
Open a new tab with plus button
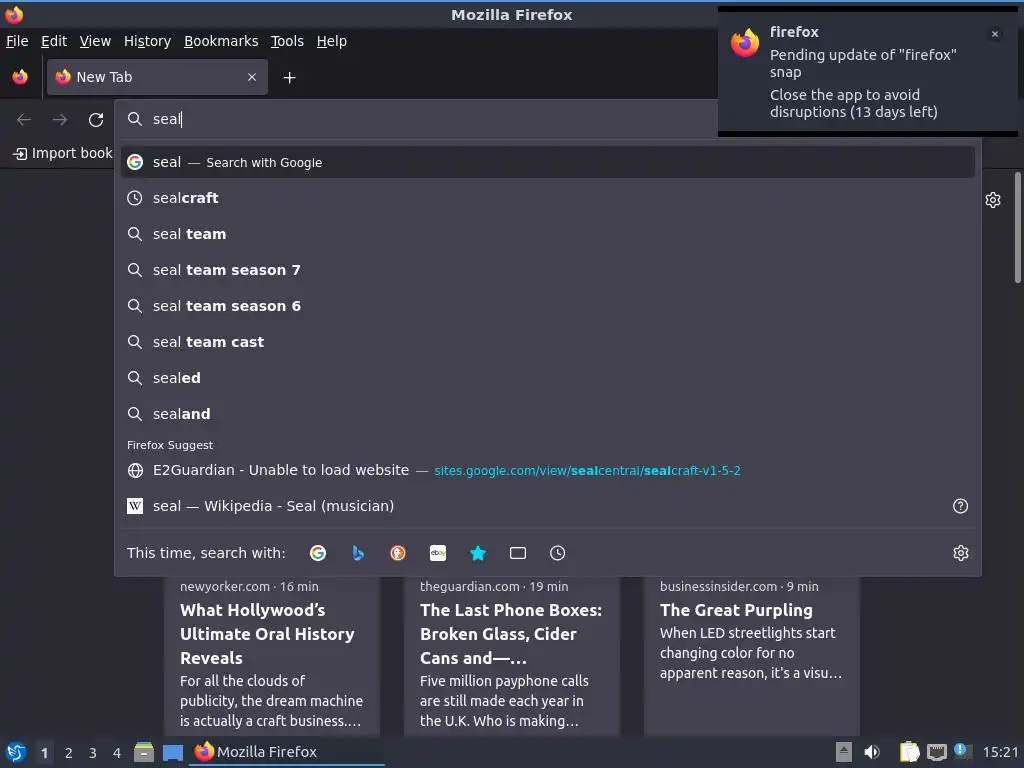click(x=289, y=78)
